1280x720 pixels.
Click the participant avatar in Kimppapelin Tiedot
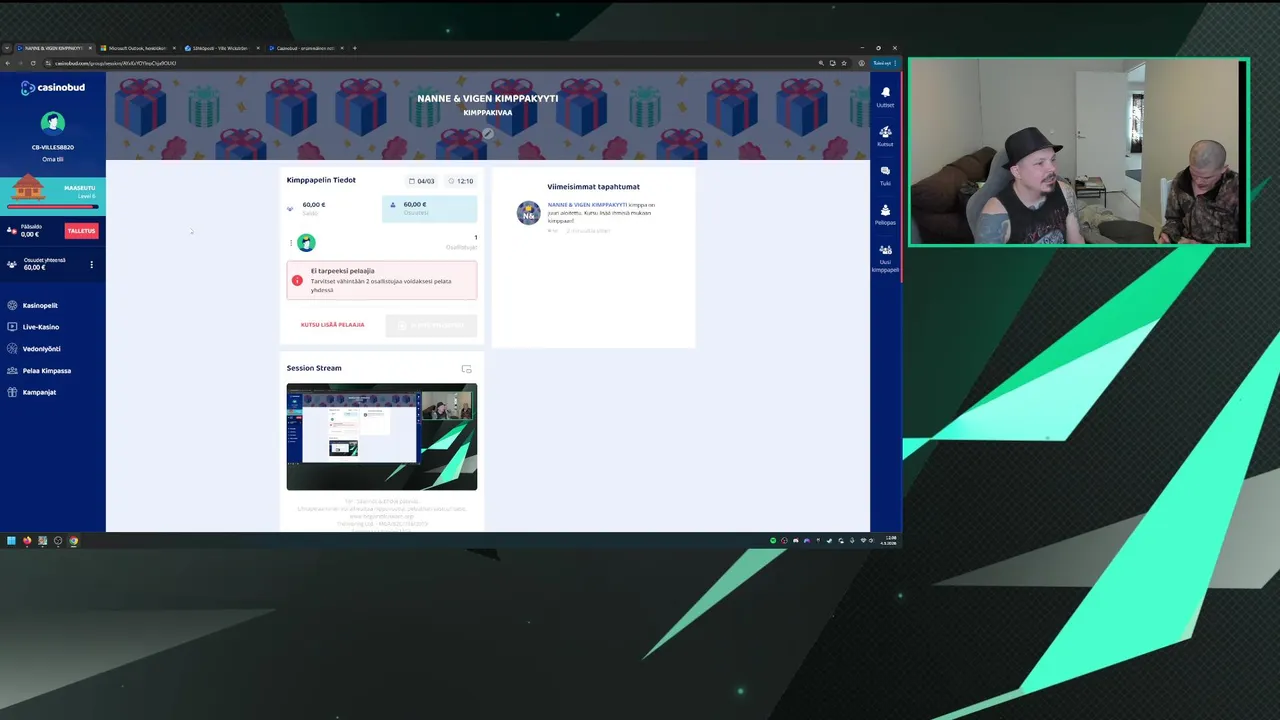(x=306, y=243)
